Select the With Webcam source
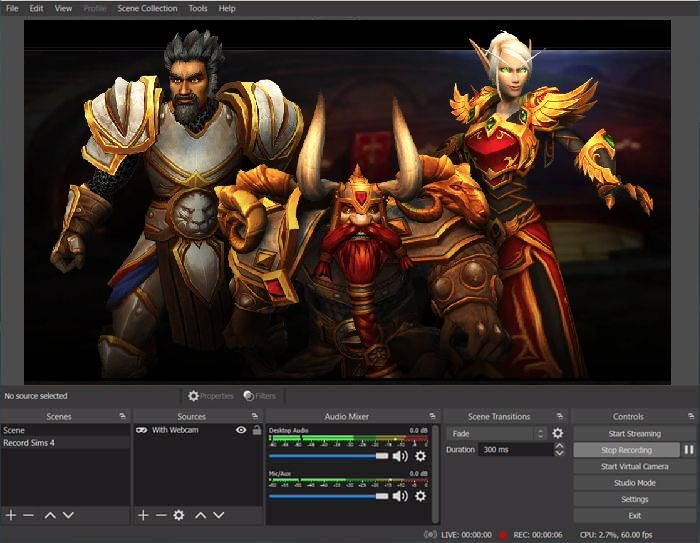The image size is (700, 543). click(x=175, y=430)
